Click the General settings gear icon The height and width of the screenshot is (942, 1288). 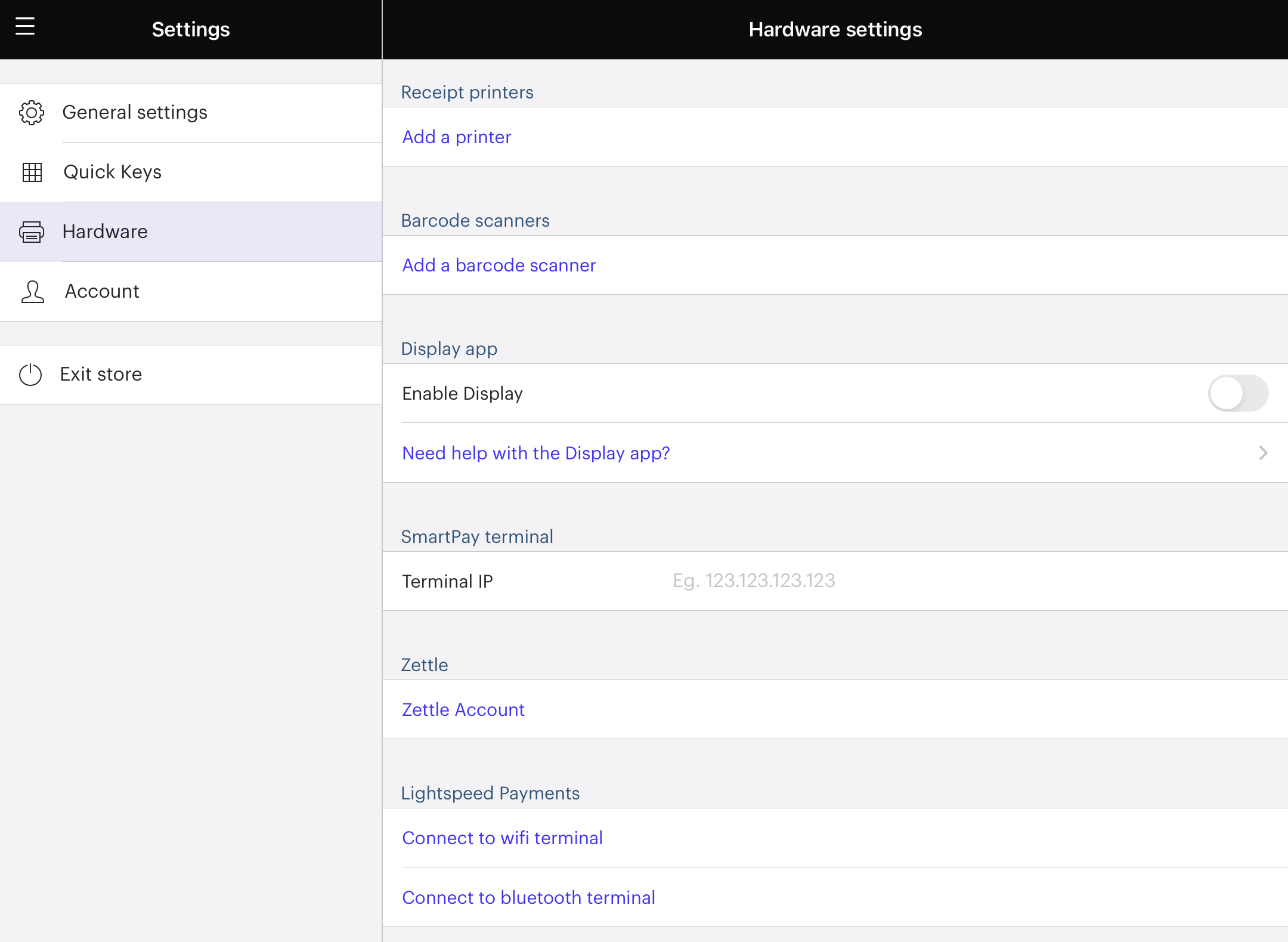point(32,112)
